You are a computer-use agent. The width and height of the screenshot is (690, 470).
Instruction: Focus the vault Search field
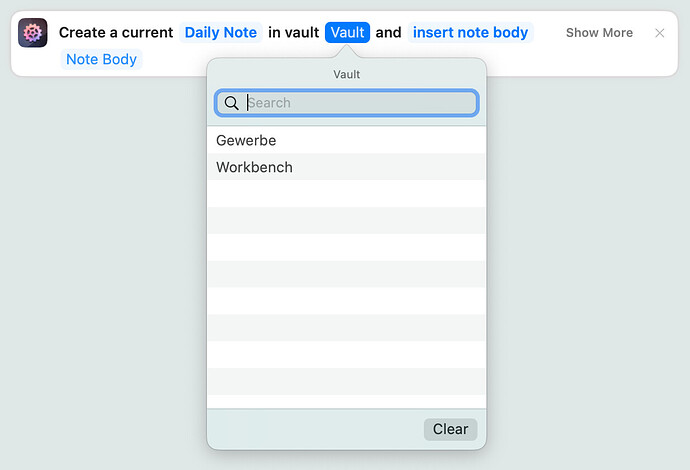click(x=358, y=103)
